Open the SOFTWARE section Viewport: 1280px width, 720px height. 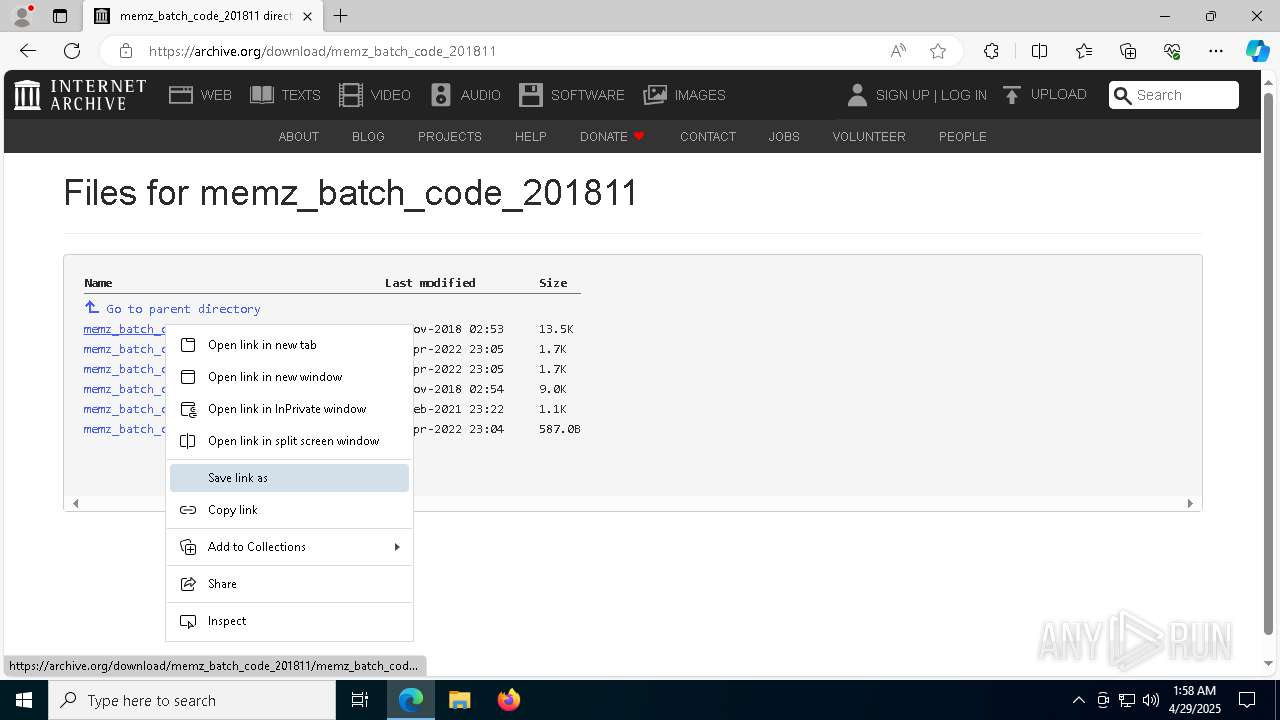click(x=572, y=95)
